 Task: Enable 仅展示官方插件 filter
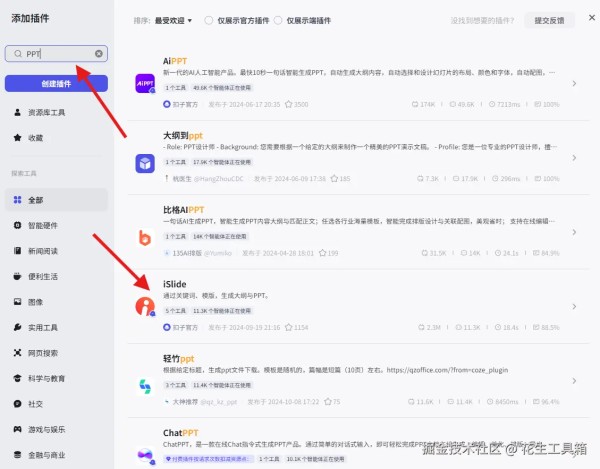point(209,20)
